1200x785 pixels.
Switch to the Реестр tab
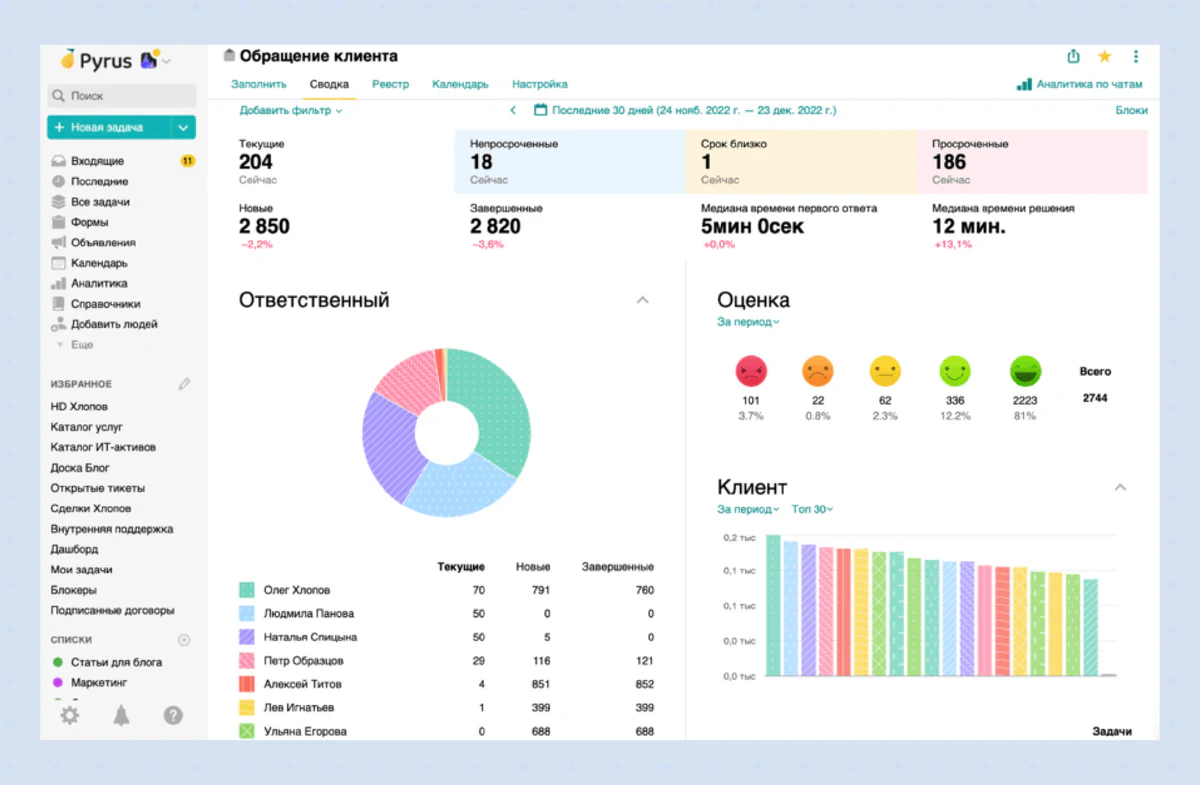[x=391, y=85]
